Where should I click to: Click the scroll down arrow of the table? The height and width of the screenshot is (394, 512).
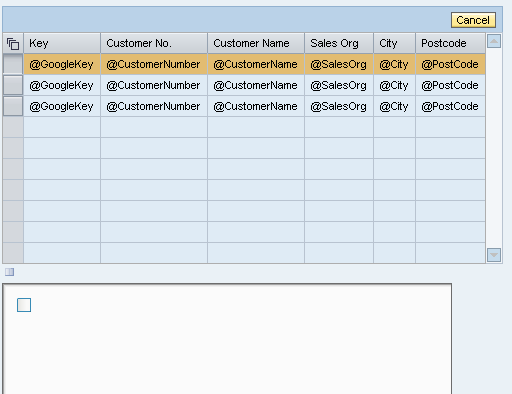click(494, 255)
